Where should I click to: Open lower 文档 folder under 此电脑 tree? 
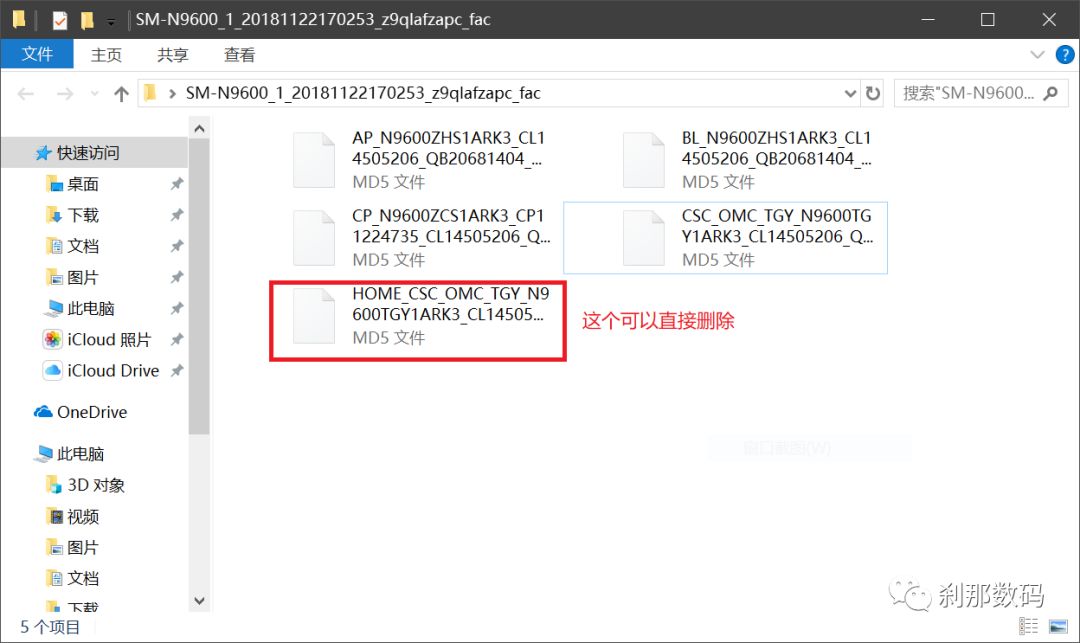(83, 578)
